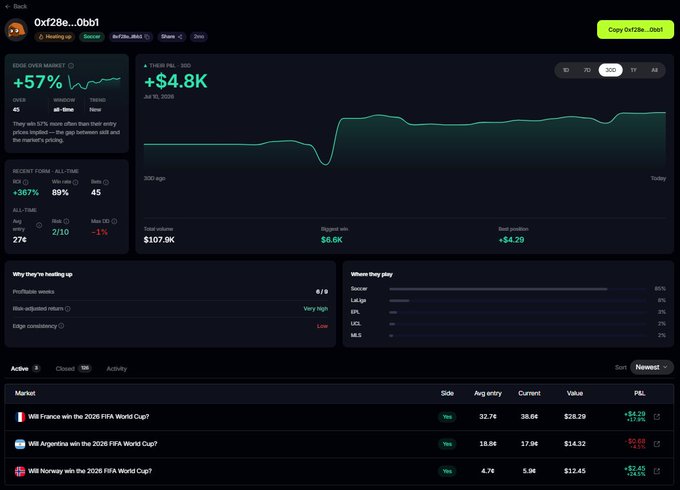Click the LaLiga share bar

(x=518, y=301)
